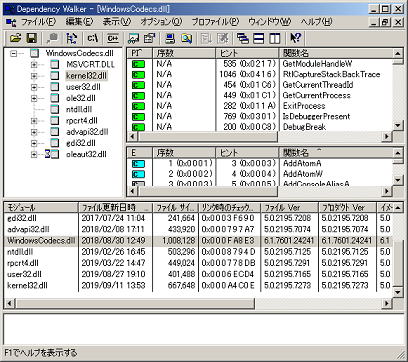The image size is (408, 362).
Task: Toggle the Full Paths c:\ icon
Action: click(x=93, y=38)
